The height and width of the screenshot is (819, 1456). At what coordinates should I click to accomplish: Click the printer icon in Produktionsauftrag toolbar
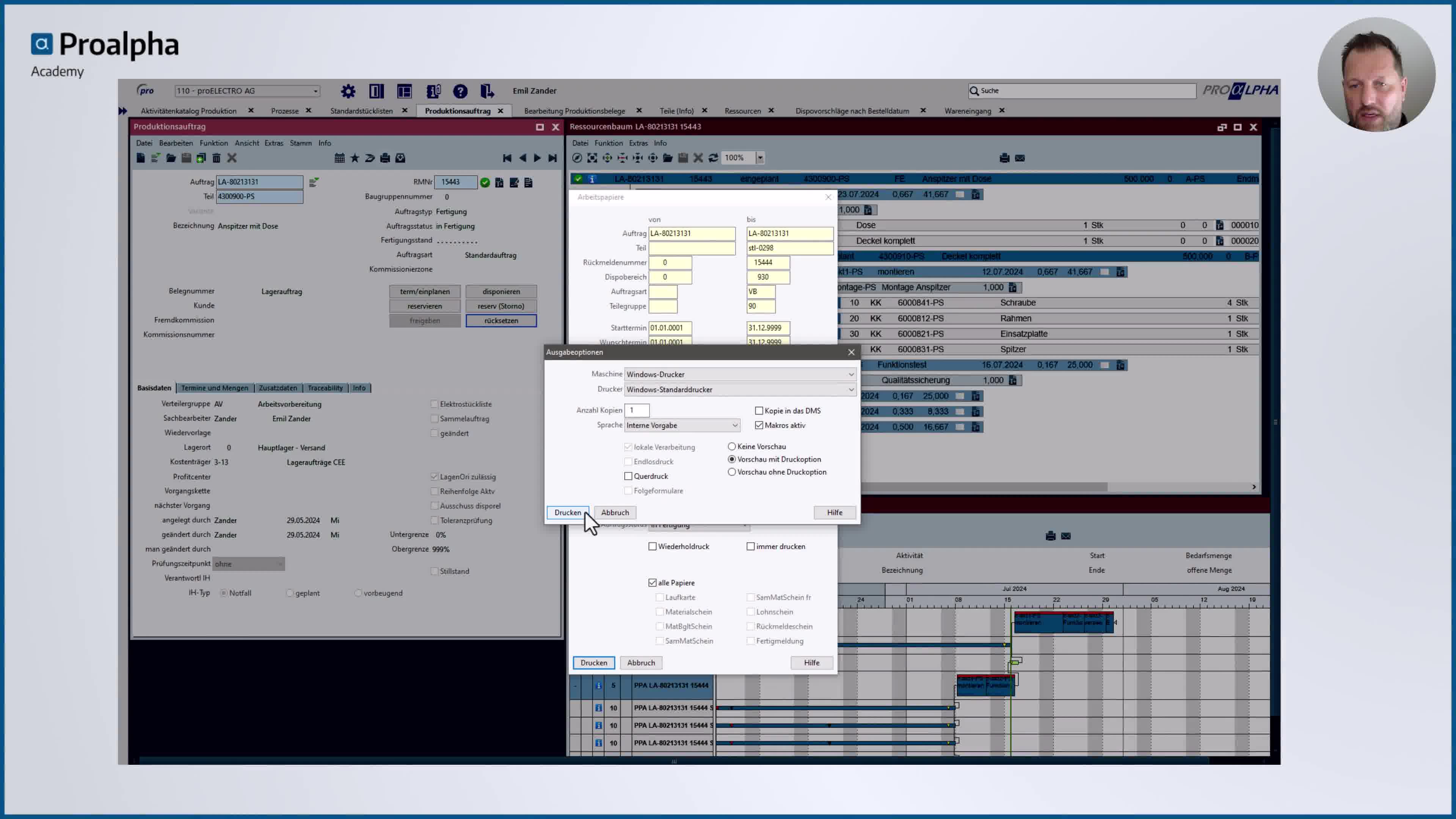coord(385,158)
